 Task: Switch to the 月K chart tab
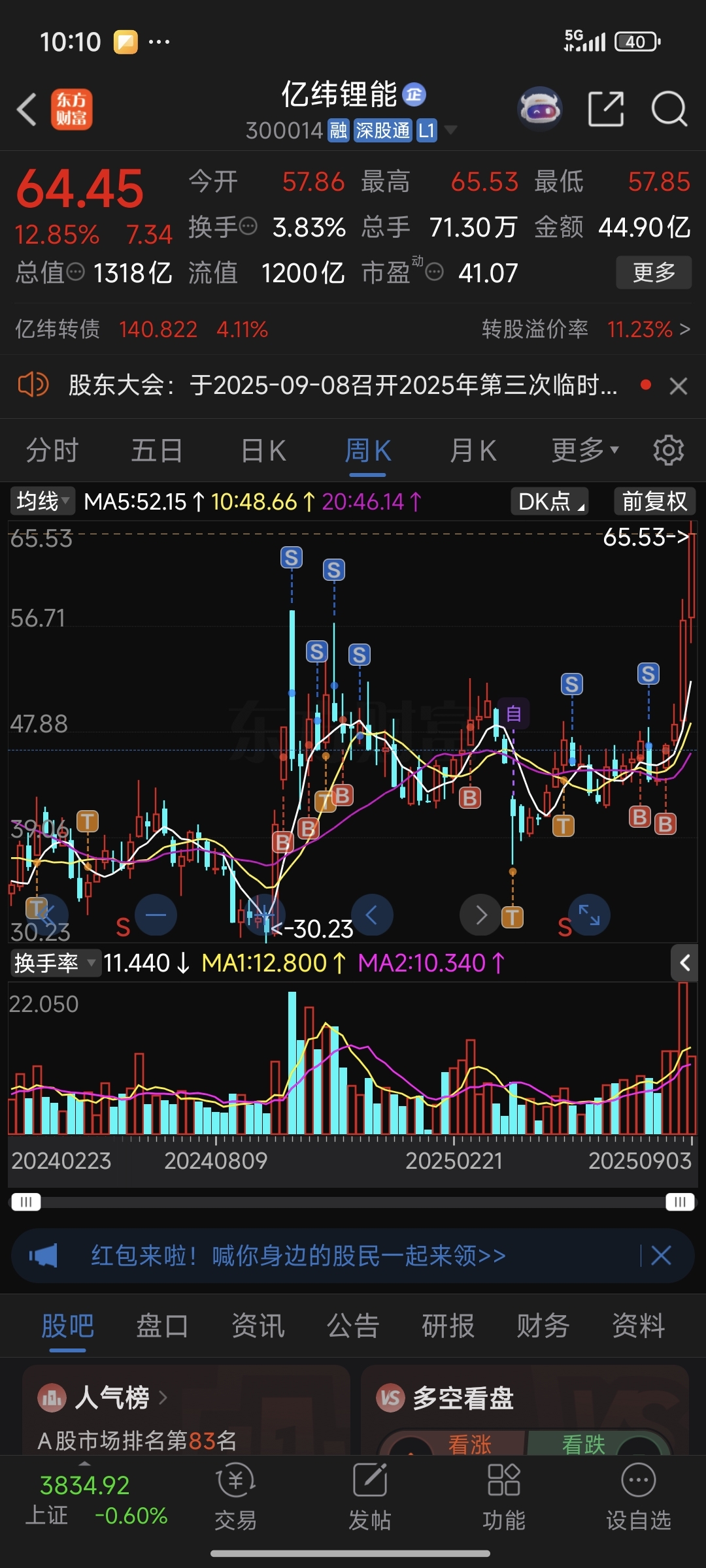473,450
